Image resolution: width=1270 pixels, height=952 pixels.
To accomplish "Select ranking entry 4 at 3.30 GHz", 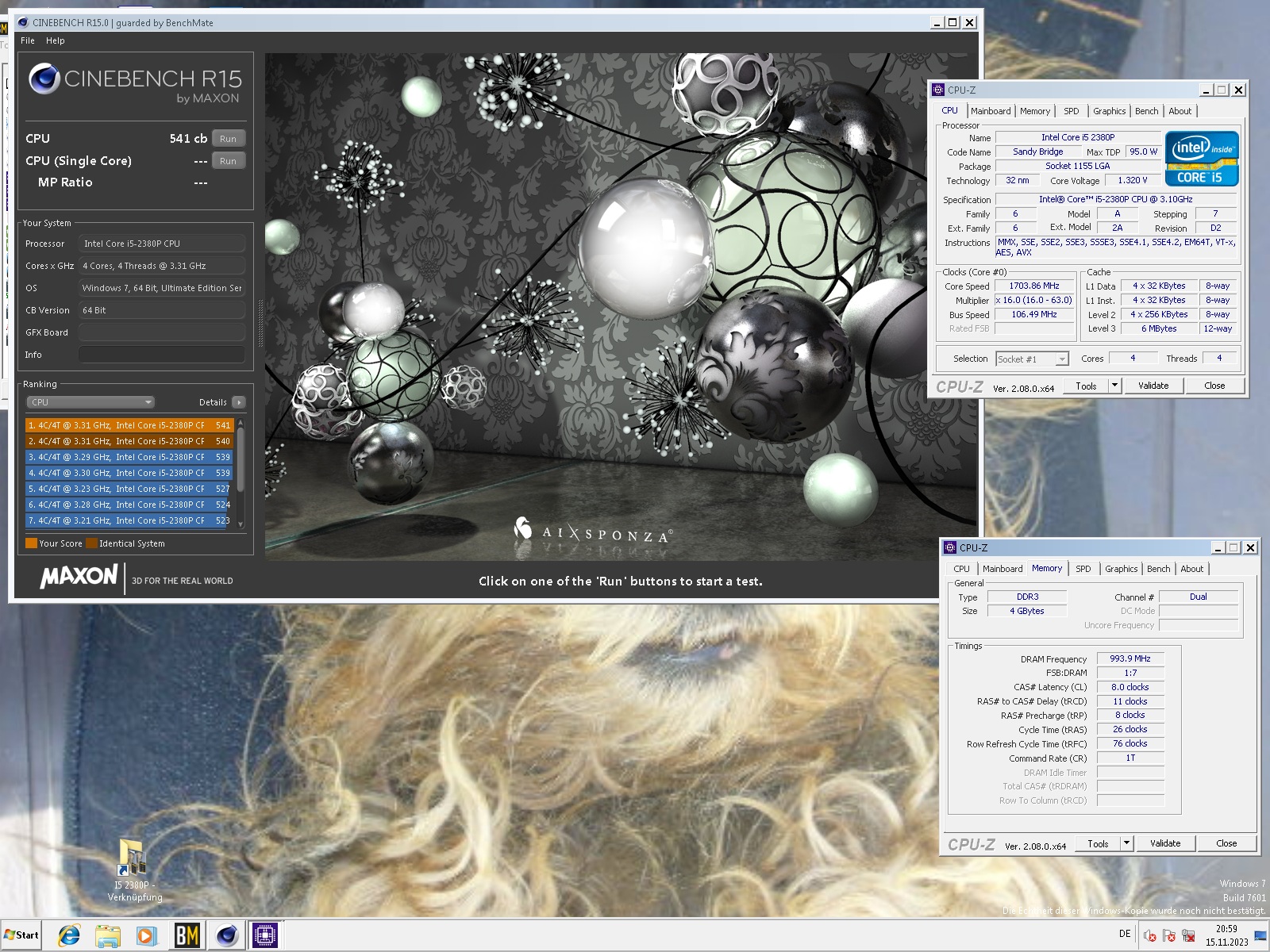I will [129, 473].
